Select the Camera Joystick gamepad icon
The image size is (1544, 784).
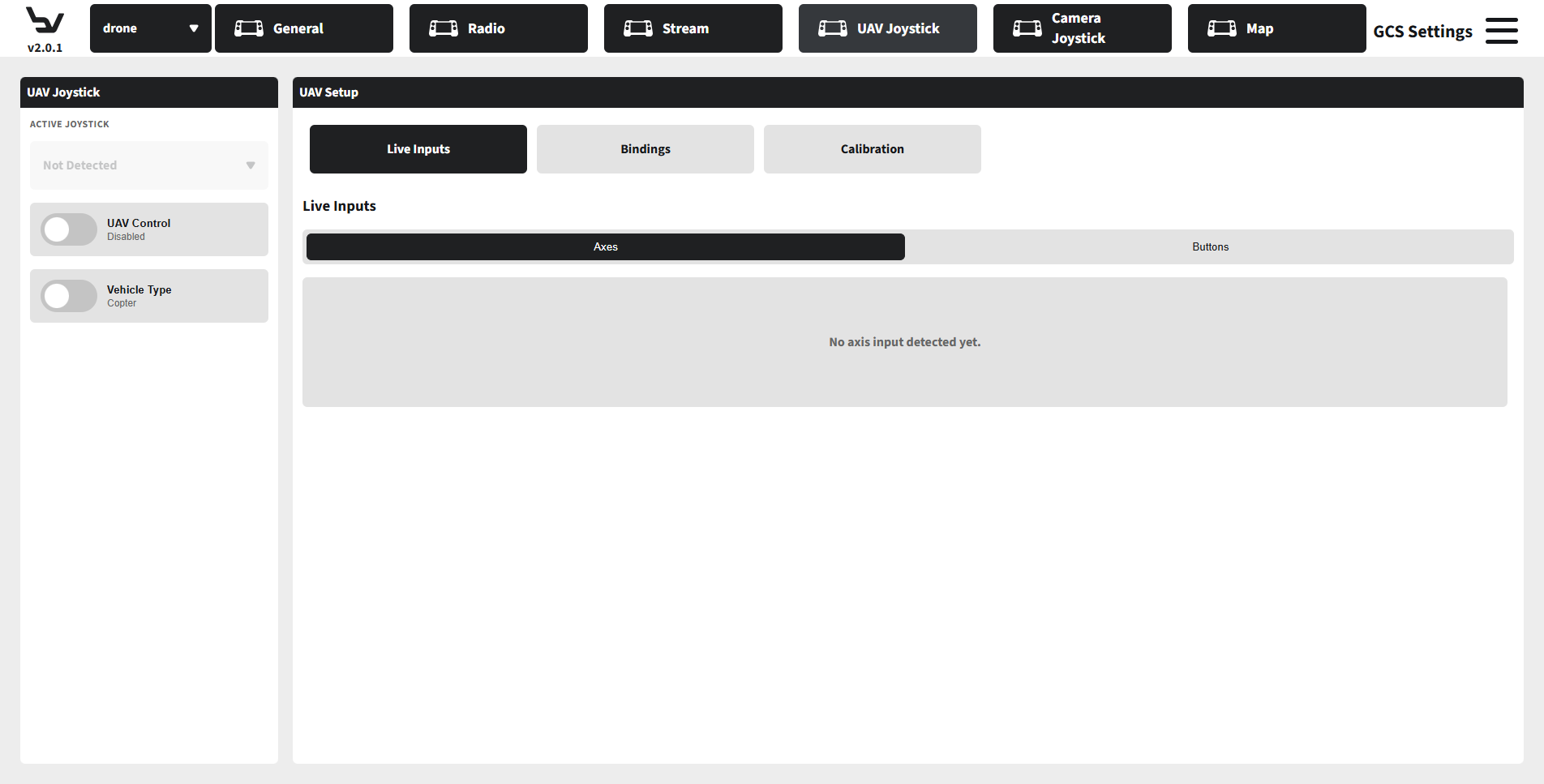point(1027,28)
